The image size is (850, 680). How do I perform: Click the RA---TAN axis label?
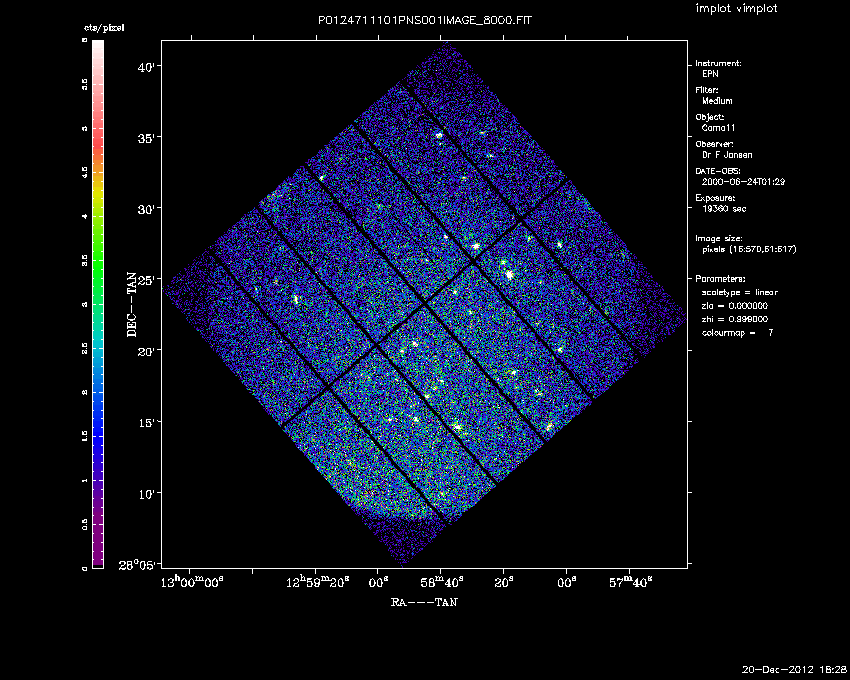coord(424,602)
